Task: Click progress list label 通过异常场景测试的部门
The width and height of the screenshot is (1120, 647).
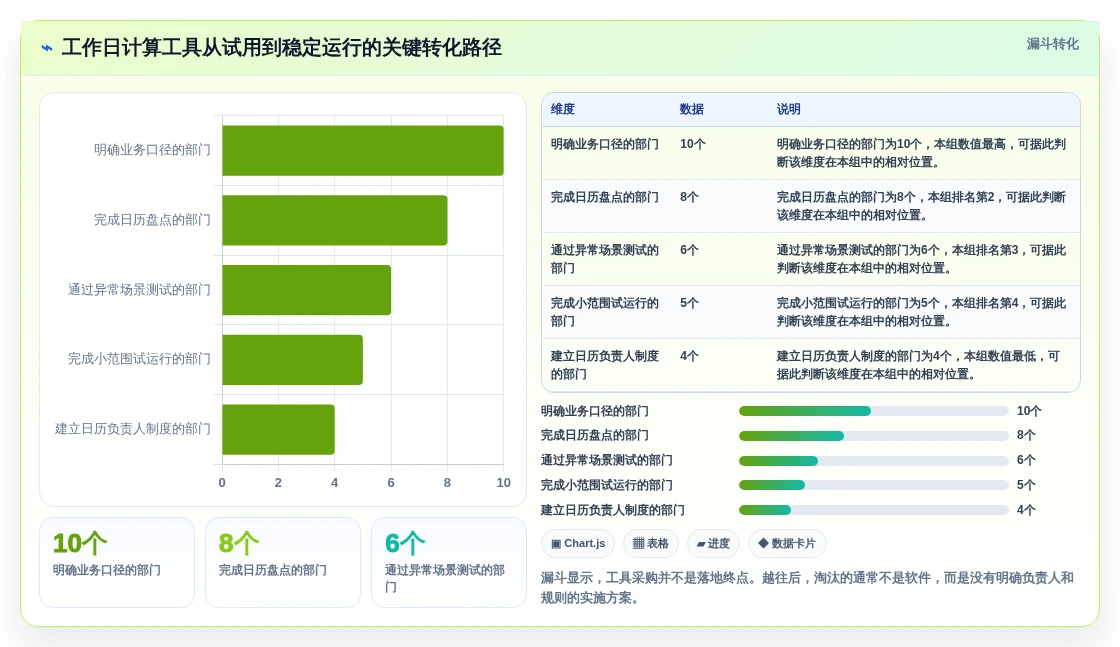Action: (606, 461)
